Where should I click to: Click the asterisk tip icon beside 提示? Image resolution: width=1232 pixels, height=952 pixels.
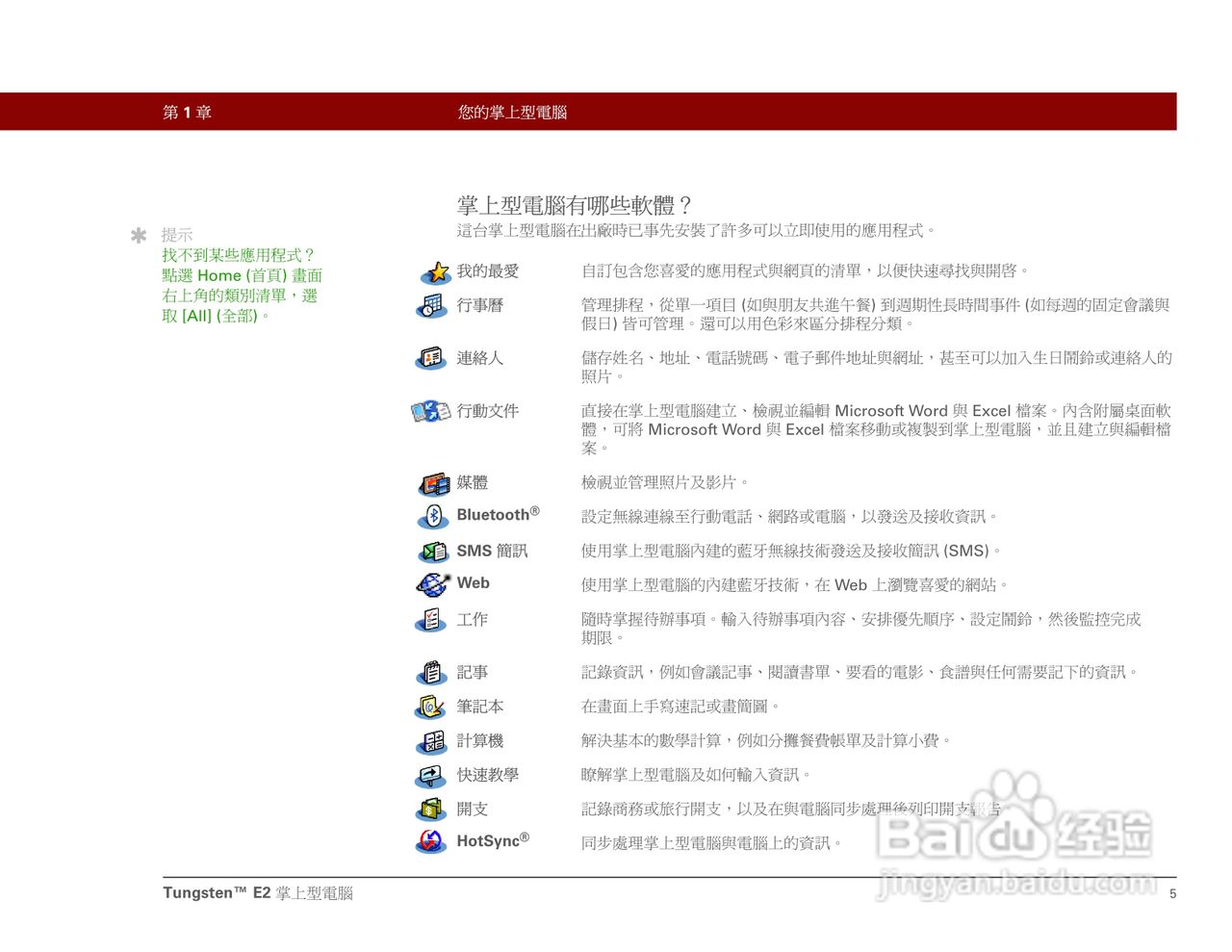coord(139,235)
